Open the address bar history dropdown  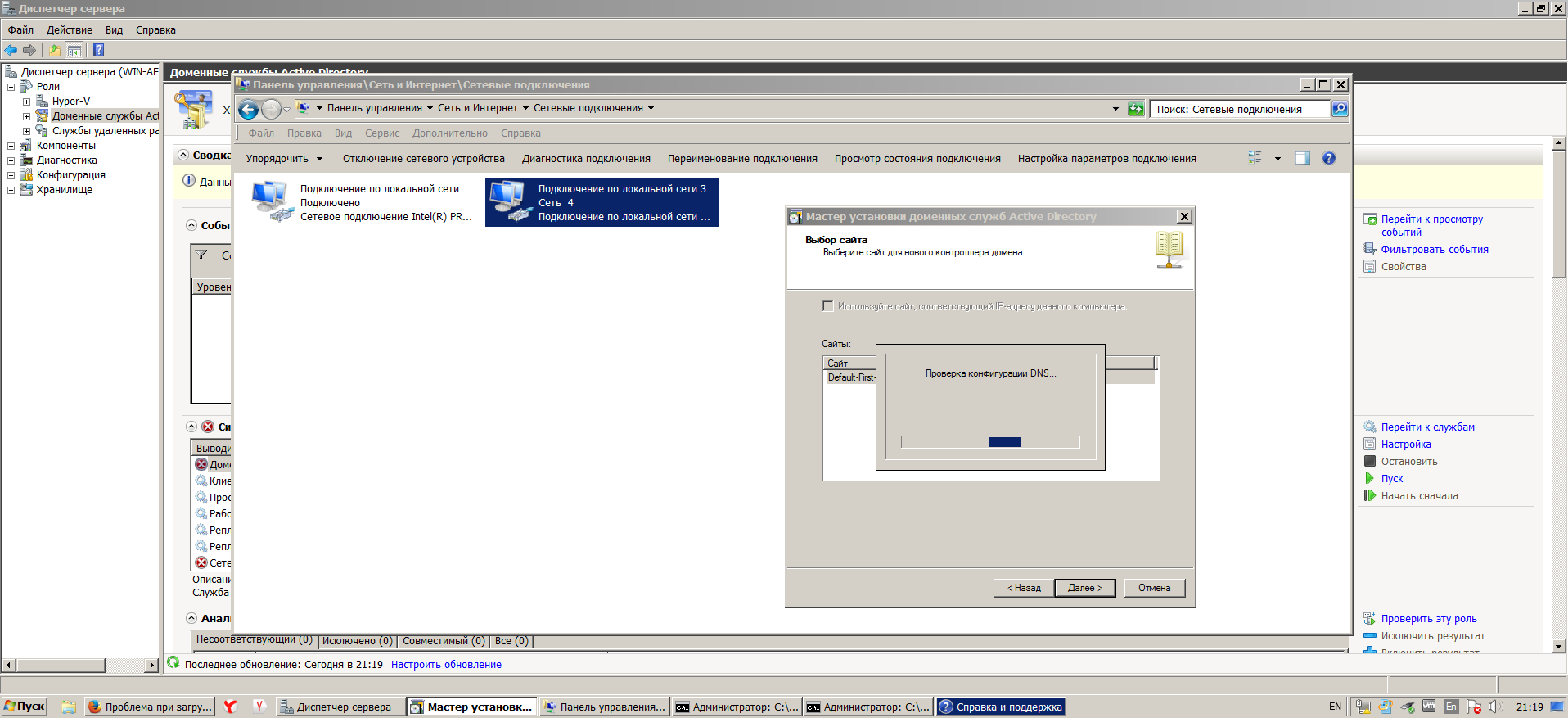pyautogui.click(x=1115, y=109)
